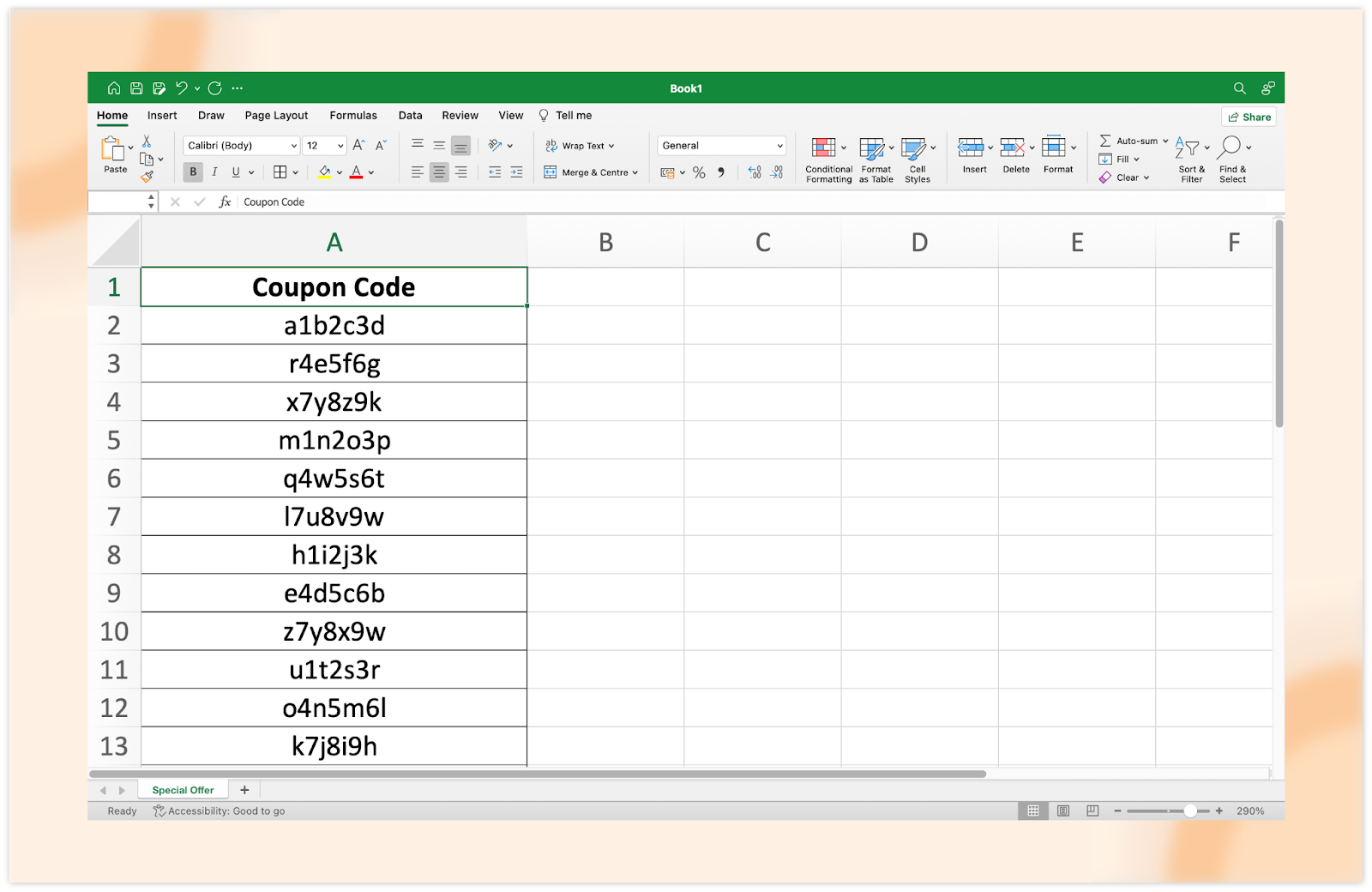Cut selection with the scissors icon

pyautogui.click(x=147, y=141)
